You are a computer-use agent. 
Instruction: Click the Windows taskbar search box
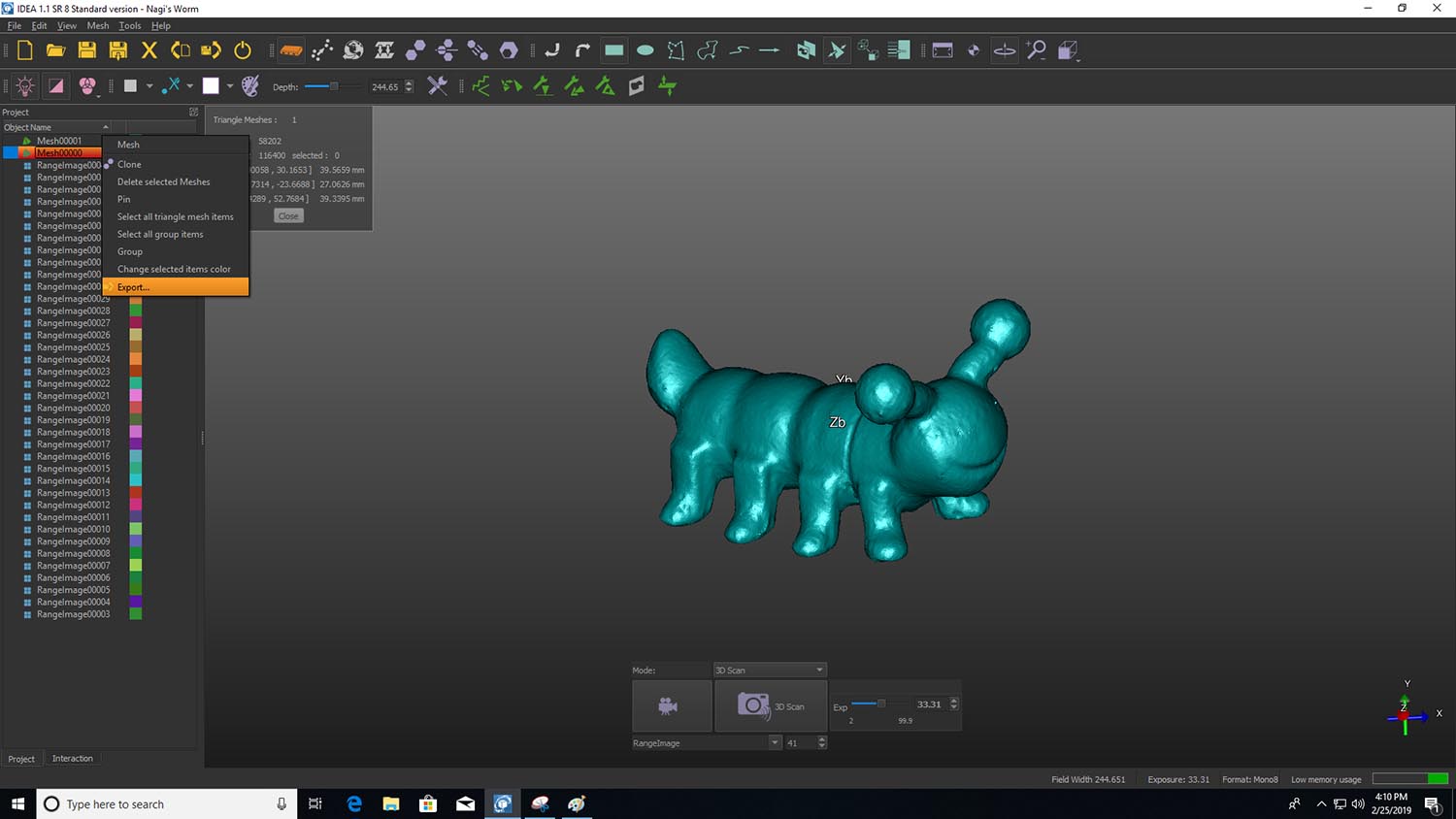[167, 803]
